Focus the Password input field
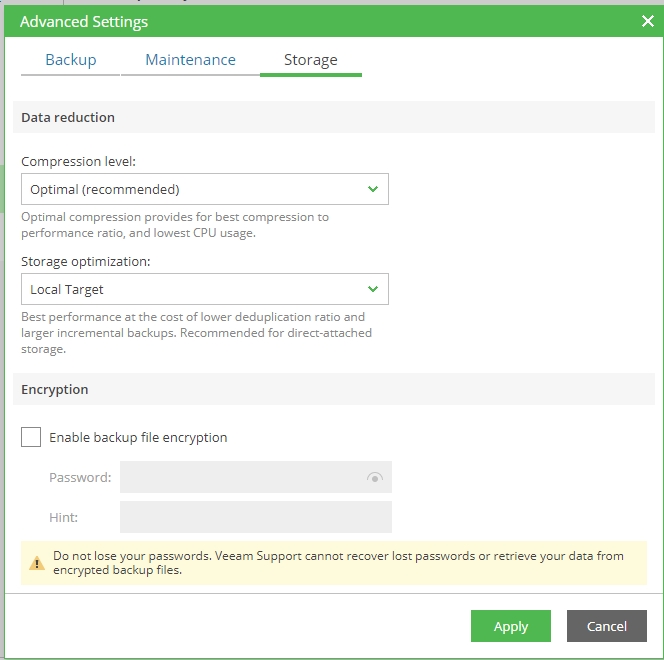 pyautogui.click(x=240, y=477)
